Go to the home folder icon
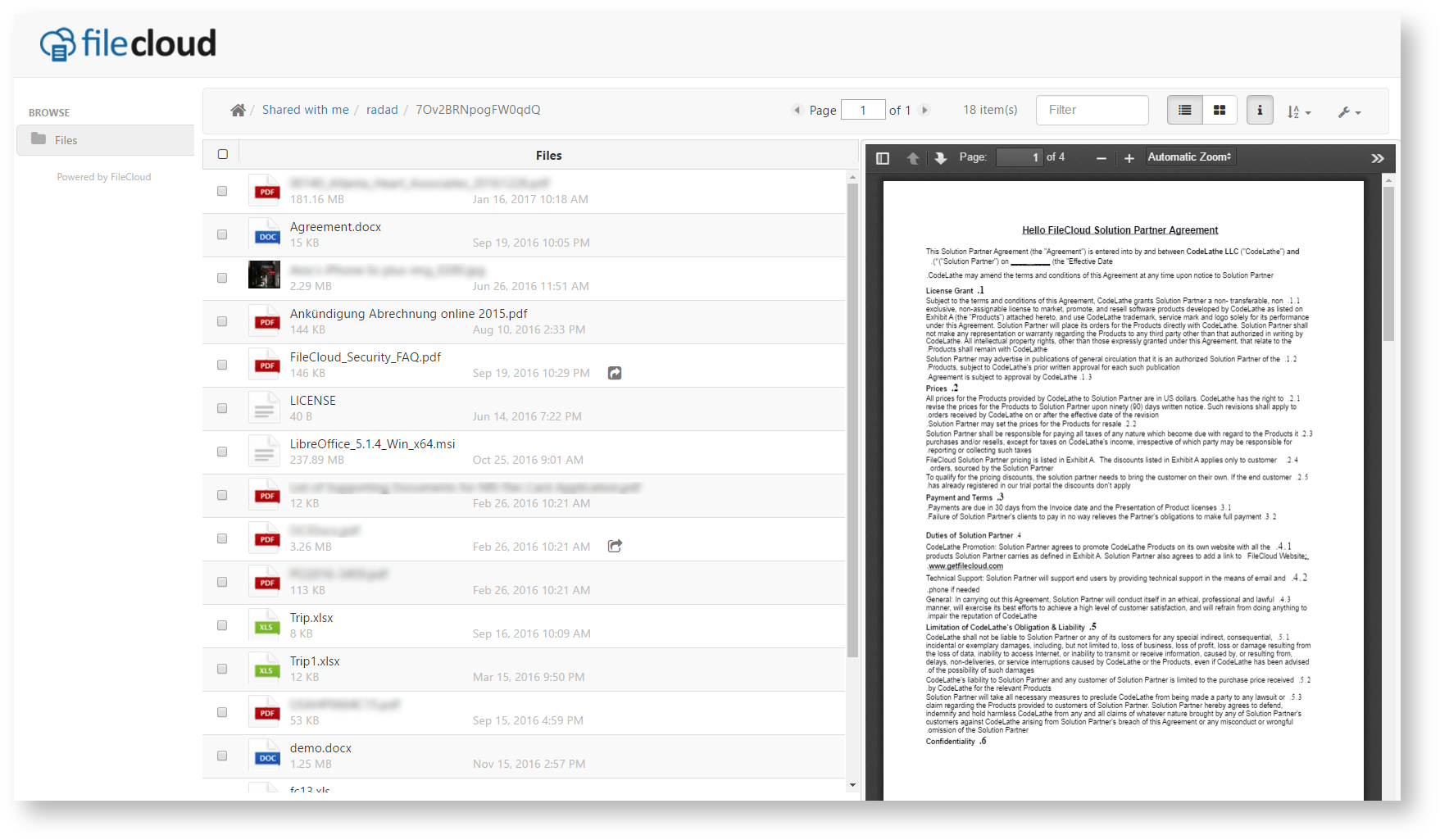Image resolution: width=1440 pixels, height=840 pixels. pyautogui.click(x=238, y=110)
